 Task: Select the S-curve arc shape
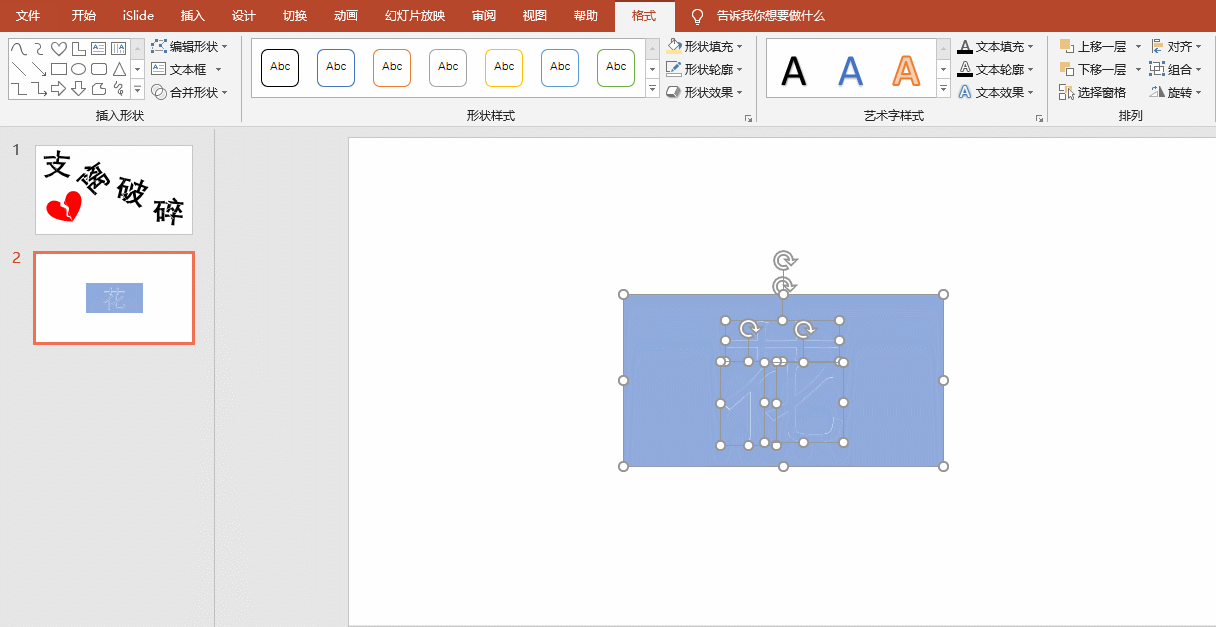tap(39, 49)
